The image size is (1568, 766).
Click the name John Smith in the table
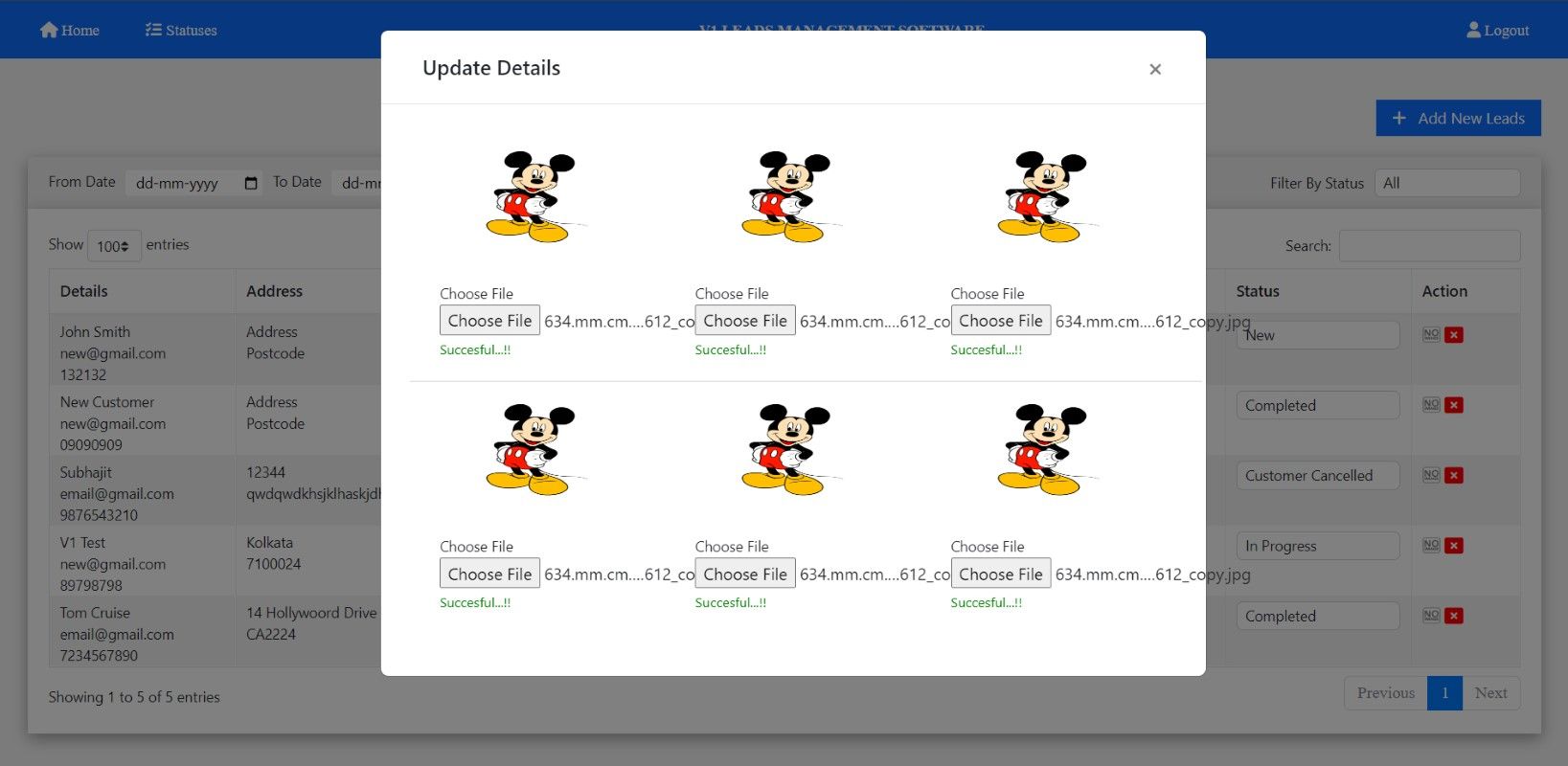coord(95,331)
